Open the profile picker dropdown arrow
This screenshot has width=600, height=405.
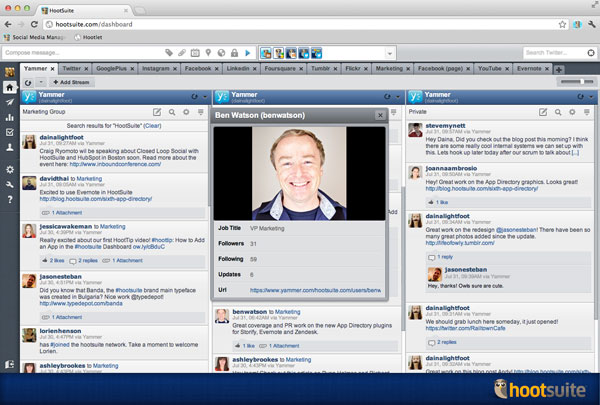point(390,53)
